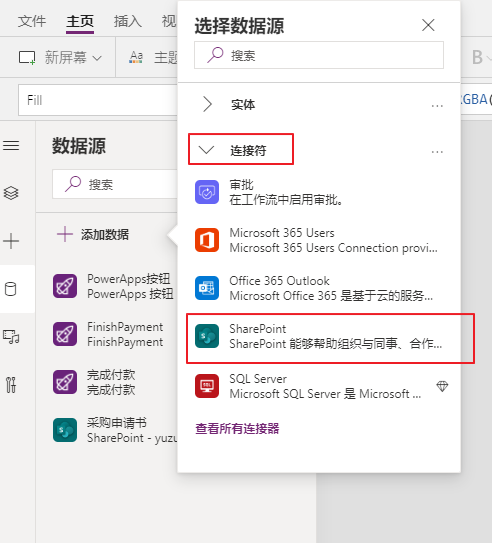Image resolution: width=492 pixels, height=543 pixels.
Task: Open the 查看所有连接器 link
Action: pos(237,429)
